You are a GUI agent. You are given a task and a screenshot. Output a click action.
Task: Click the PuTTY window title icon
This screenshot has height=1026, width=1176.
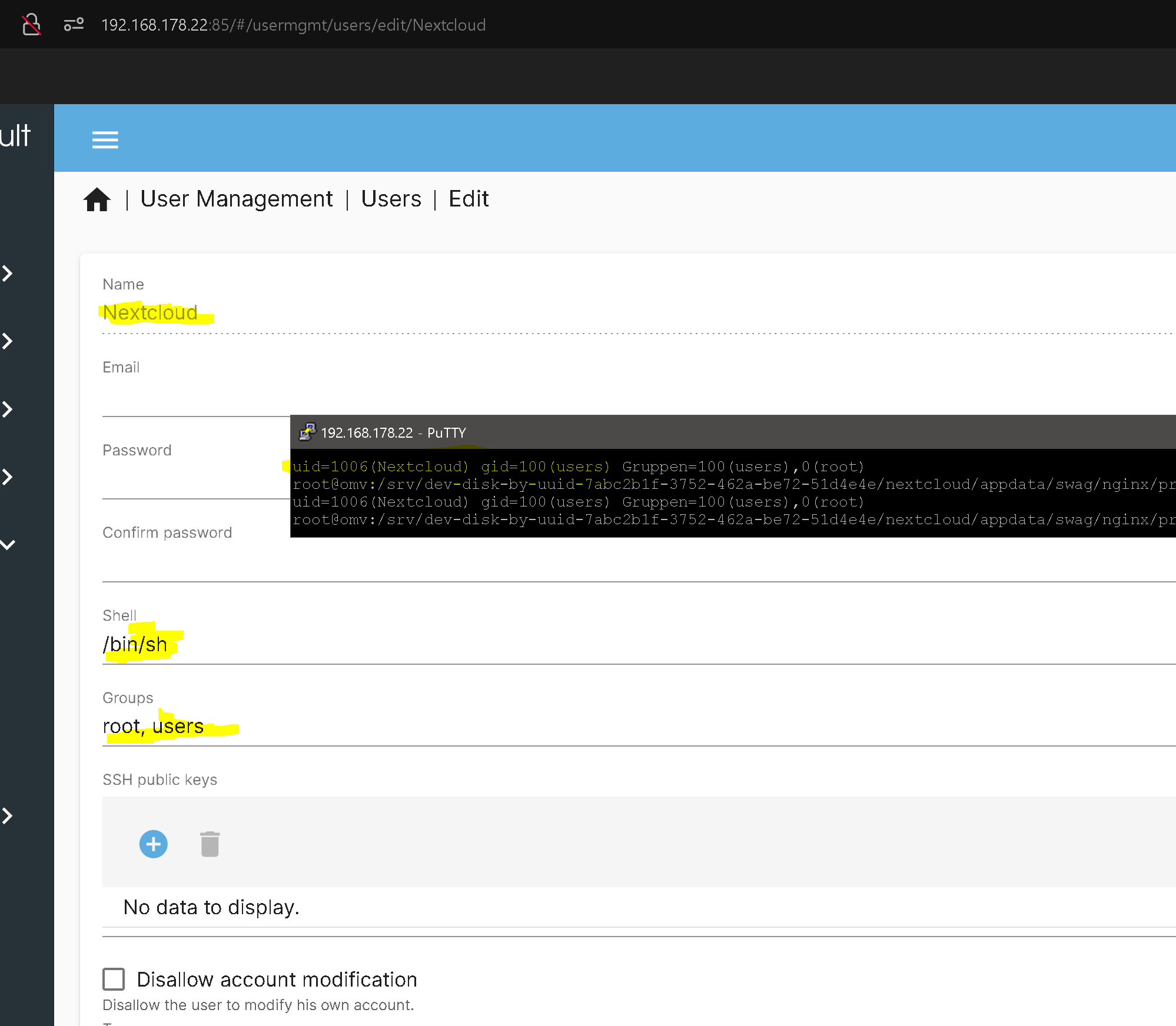pos(307,432)
